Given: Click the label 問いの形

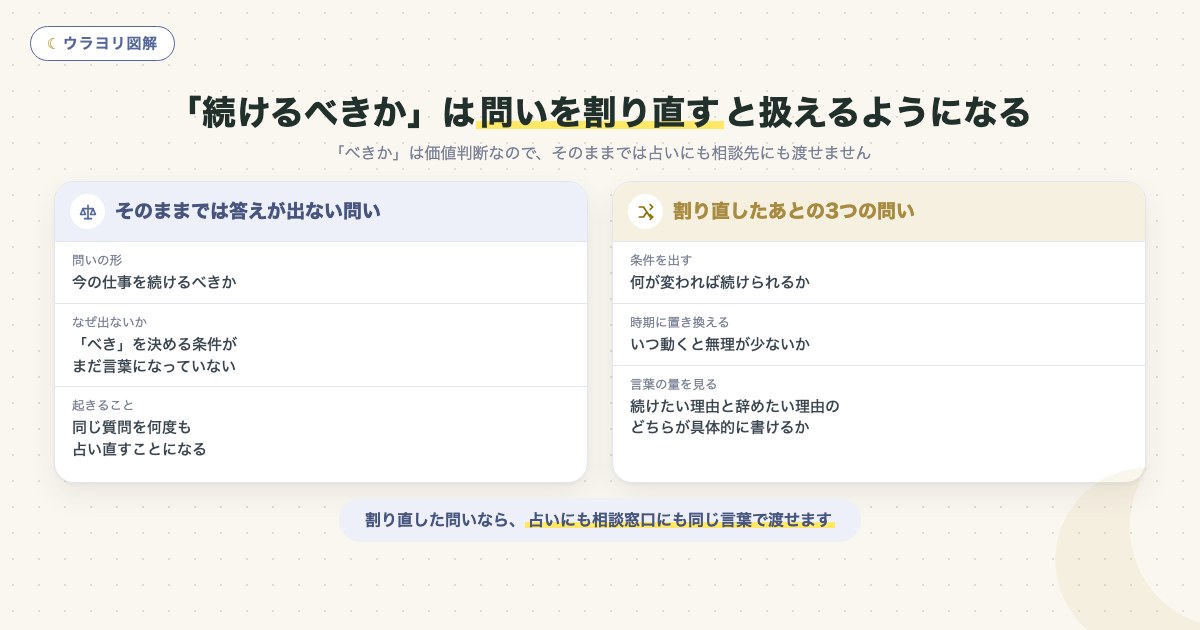Looking at the screenshot, I should 97,260.
